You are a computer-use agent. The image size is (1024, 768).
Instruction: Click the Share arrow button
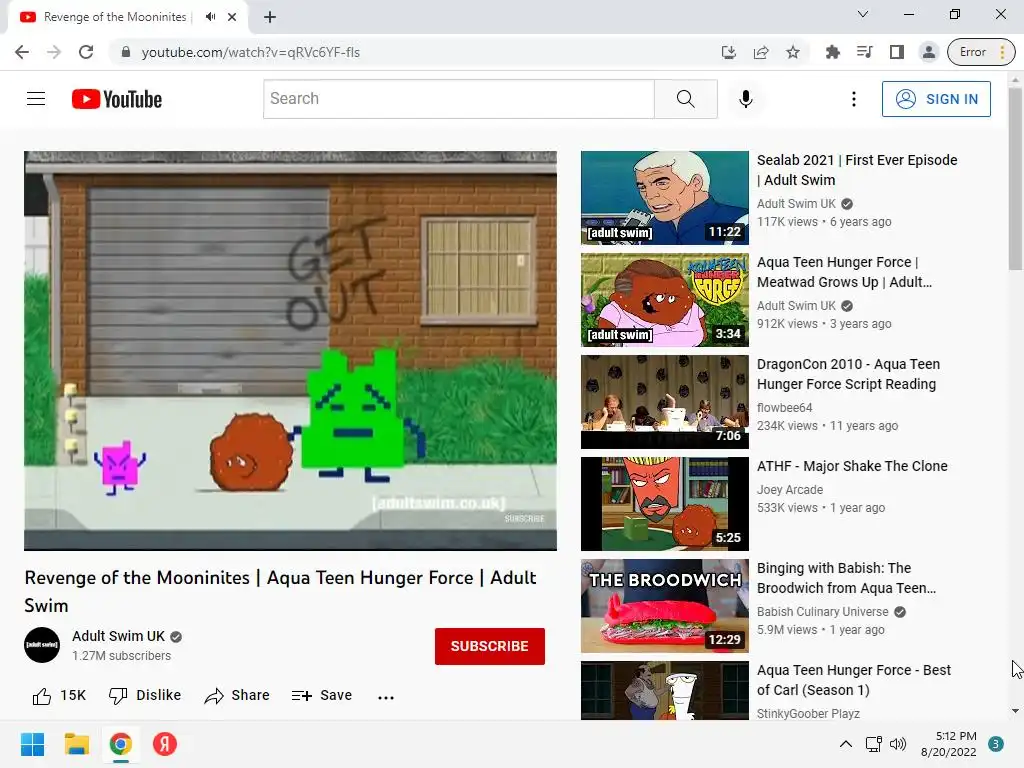(x=237, y=696)
